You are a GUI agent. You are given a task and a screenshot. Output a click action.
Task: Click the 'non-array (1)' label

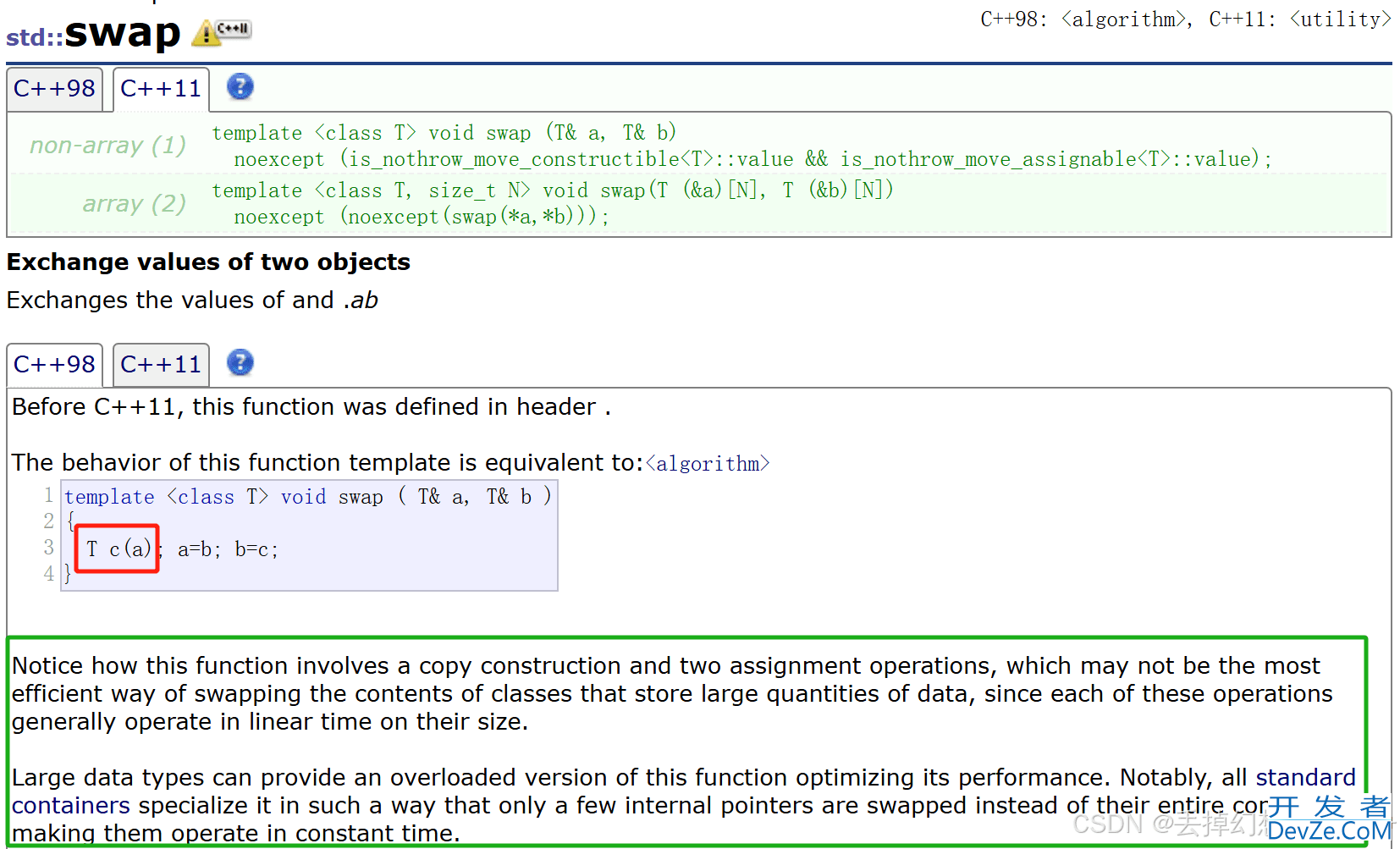107,146
